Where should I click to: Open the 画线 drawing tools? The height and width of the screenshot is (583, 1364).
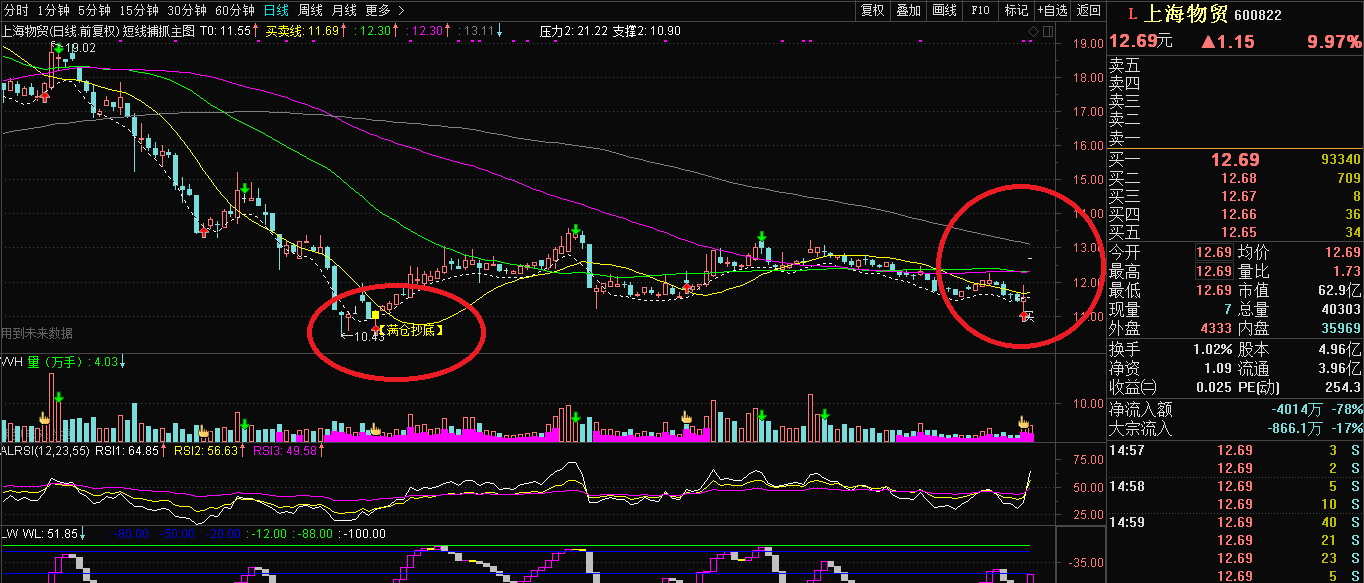pos(944,10)
